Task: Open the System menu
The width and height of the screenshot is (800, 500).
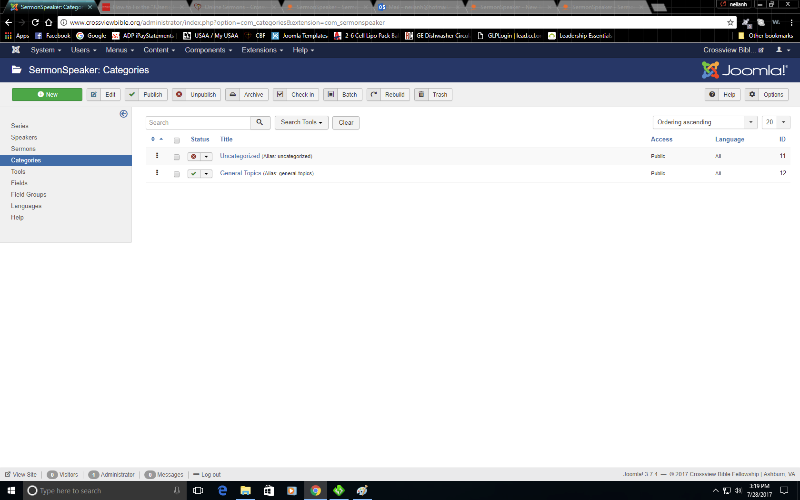Action: 45,50
